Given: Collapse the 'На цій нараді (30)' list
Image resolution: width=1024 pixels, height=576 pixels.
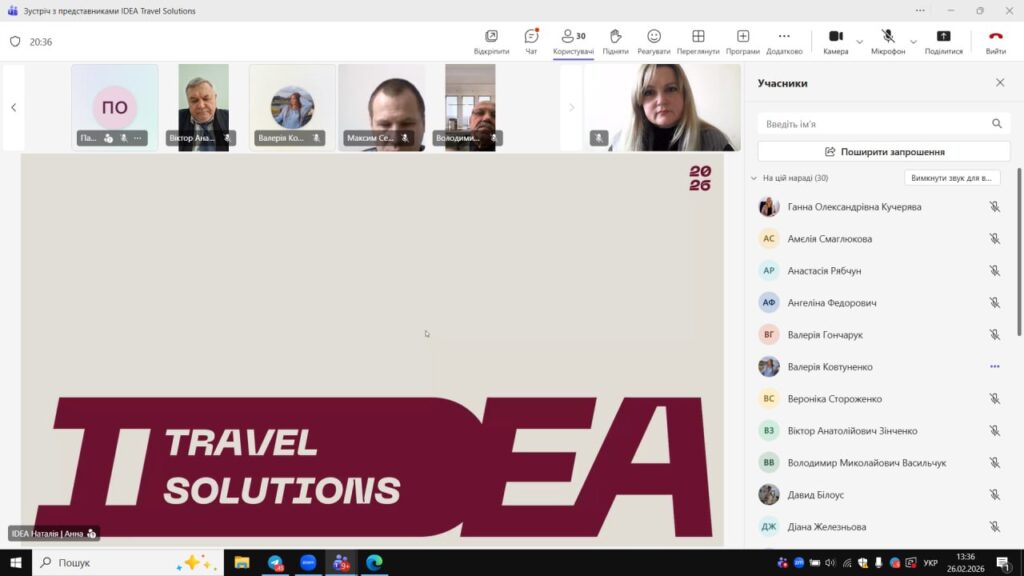Looking at the screenshot, I should coord(754,178).
